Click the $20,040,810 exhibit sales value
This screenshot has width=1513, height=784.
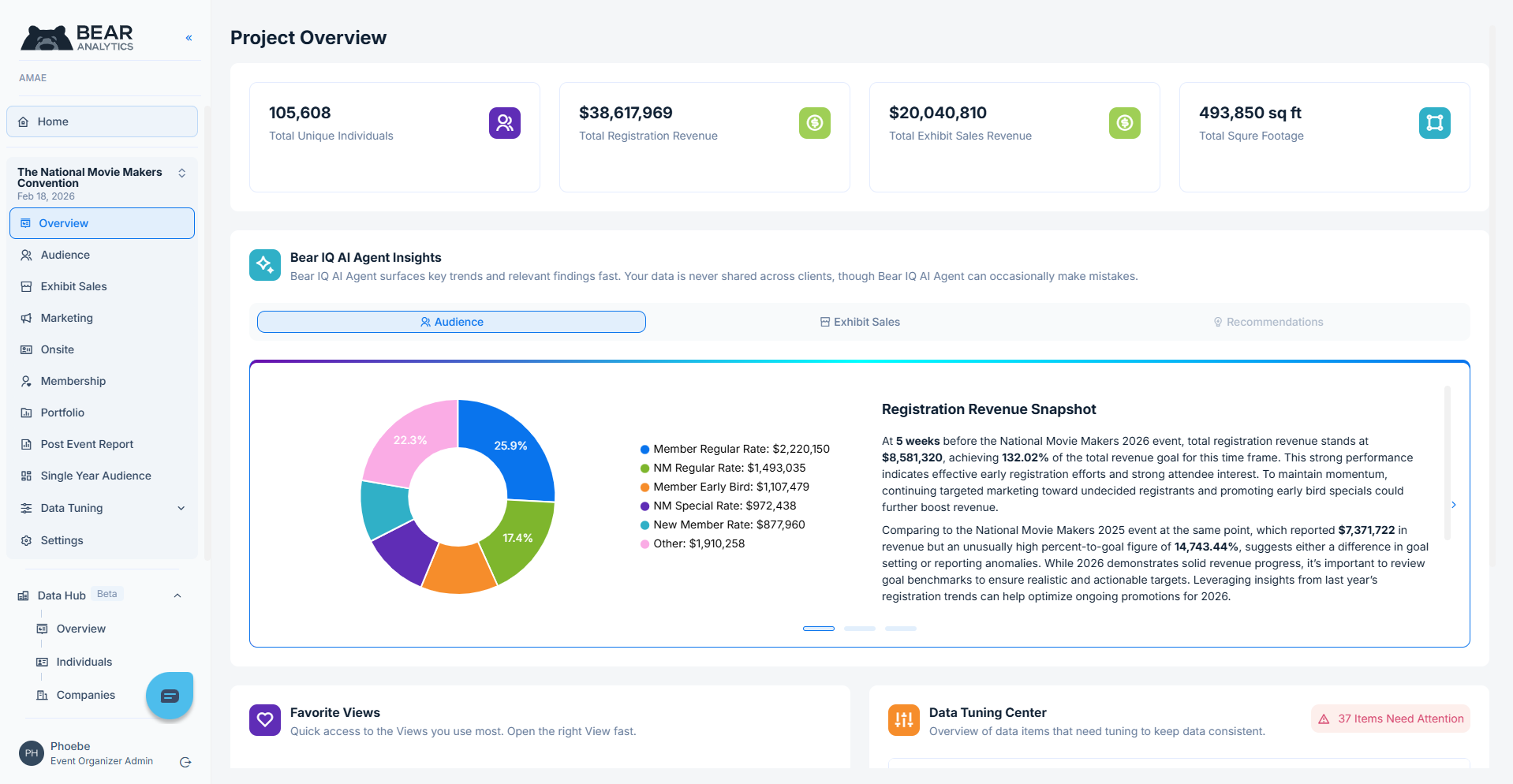coord(938,113)
